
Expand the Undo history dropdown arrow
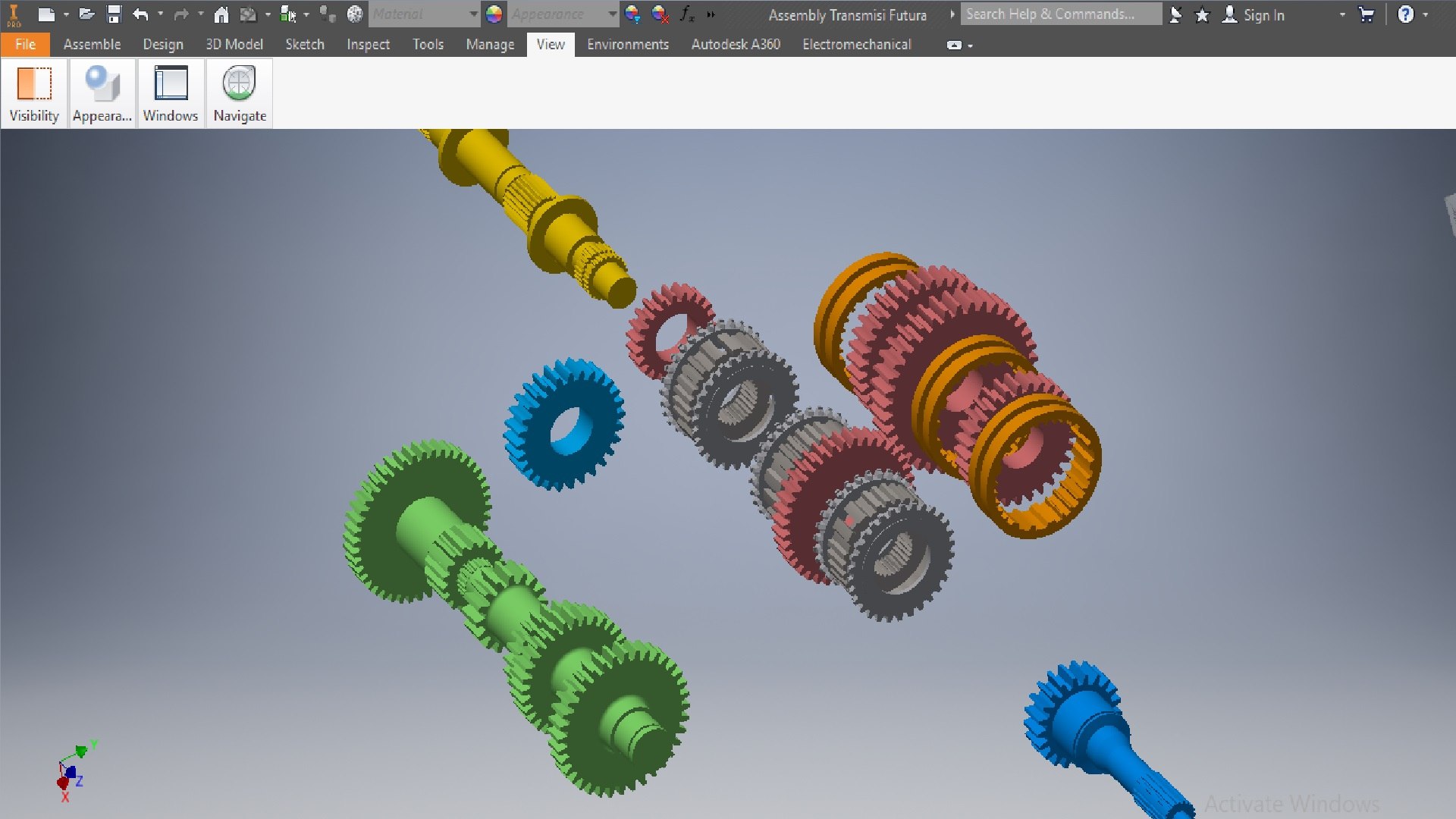(x=160, y=14)
